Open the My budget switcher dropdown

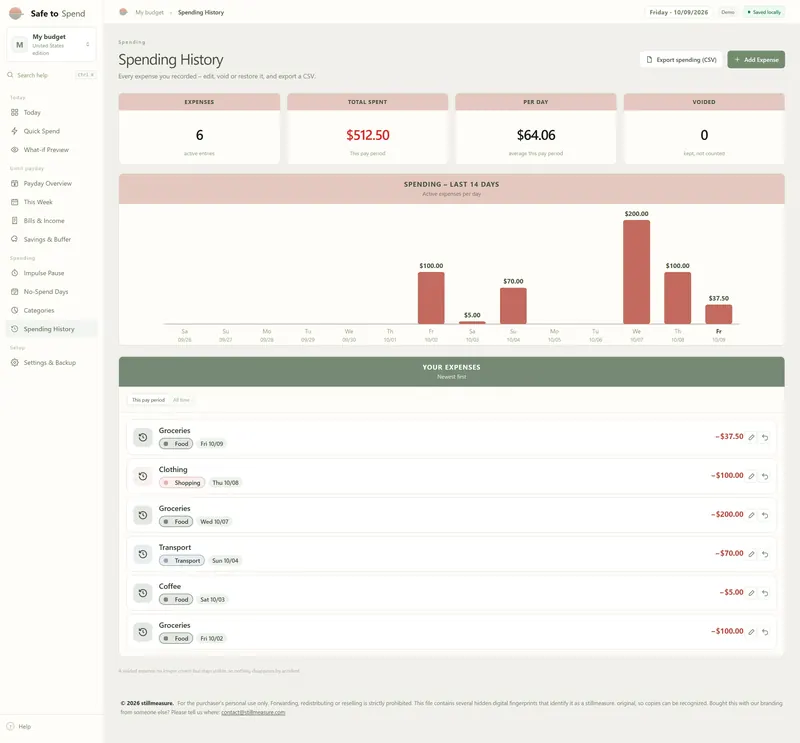pos(51,44)
